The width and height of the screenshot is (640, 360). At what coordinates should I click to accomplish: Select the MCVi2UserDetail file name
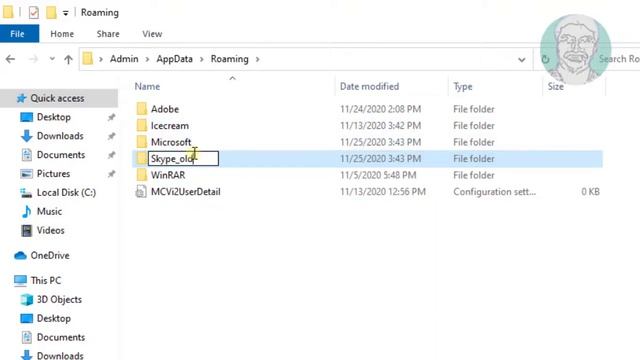(186, 191)
